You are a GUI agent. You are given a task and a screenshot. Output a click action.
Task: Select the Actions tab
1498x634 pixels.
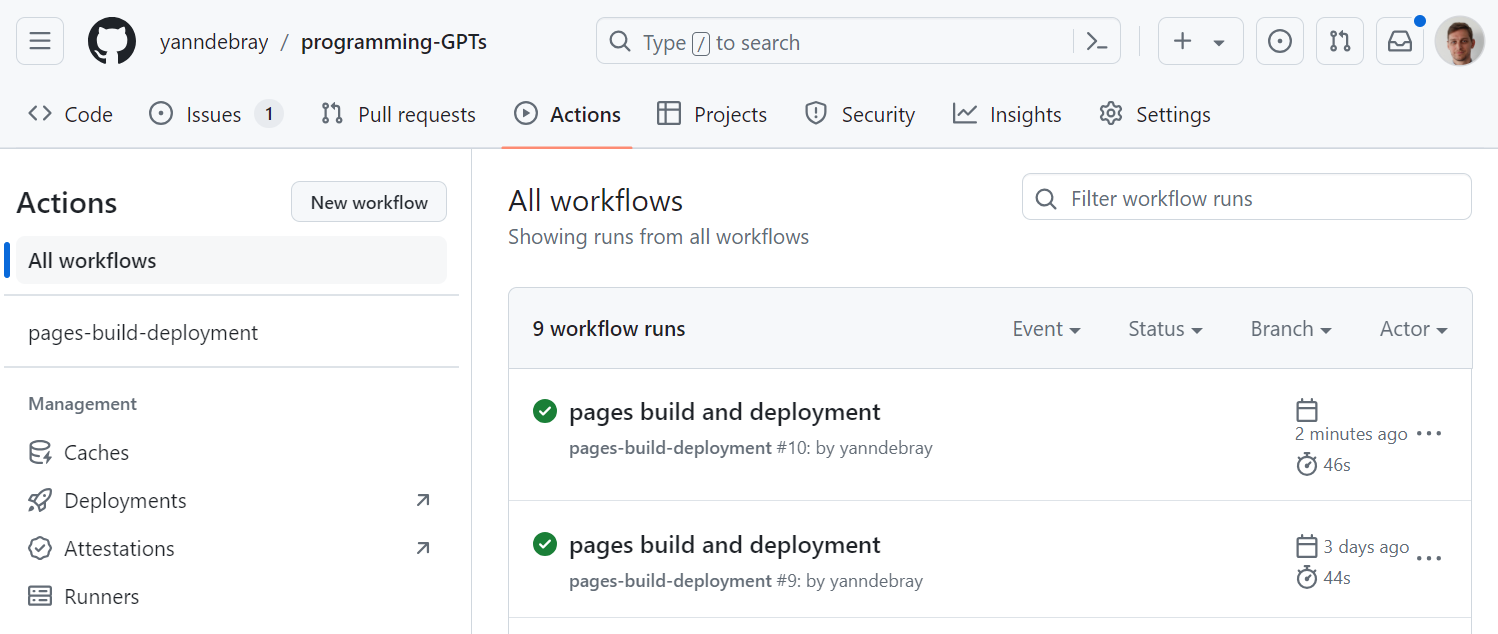pyautogui.click(x=567, y=114)
